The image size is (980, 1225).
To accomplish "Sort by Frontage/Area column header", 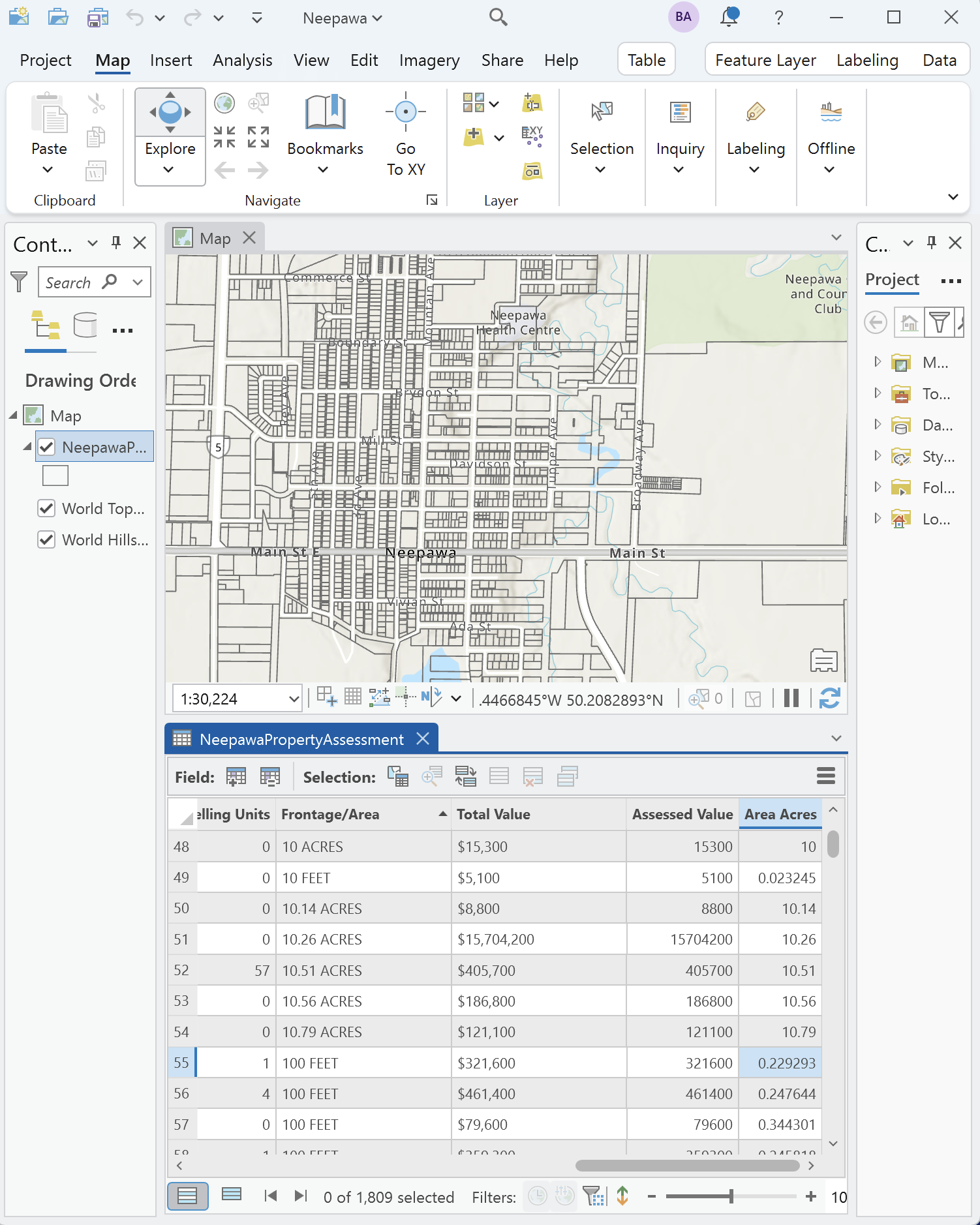I will click(x=363, y=814).
